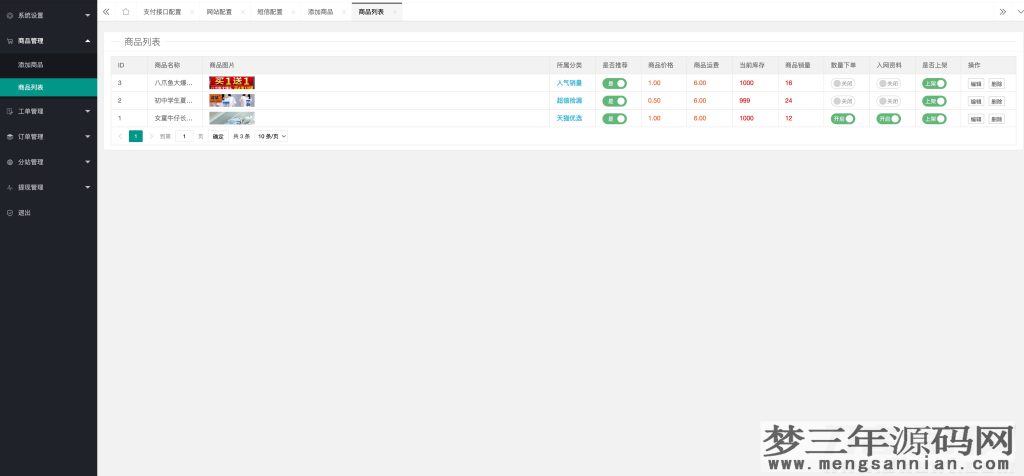Viewport: 1024px width, 476px height.
Task: Switch to the 支付接口配置 tab
Action: coord(162,12)
